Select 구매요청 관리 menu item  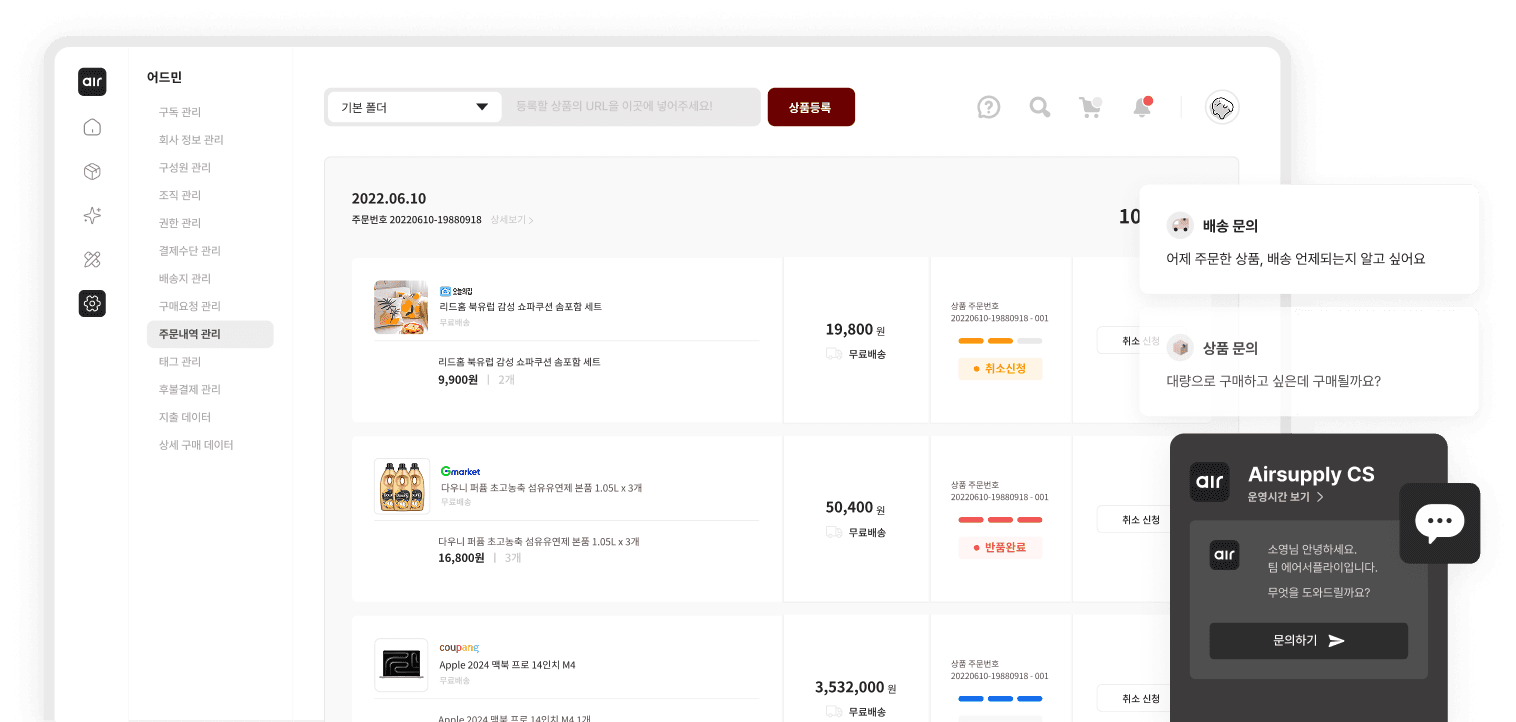190,306
